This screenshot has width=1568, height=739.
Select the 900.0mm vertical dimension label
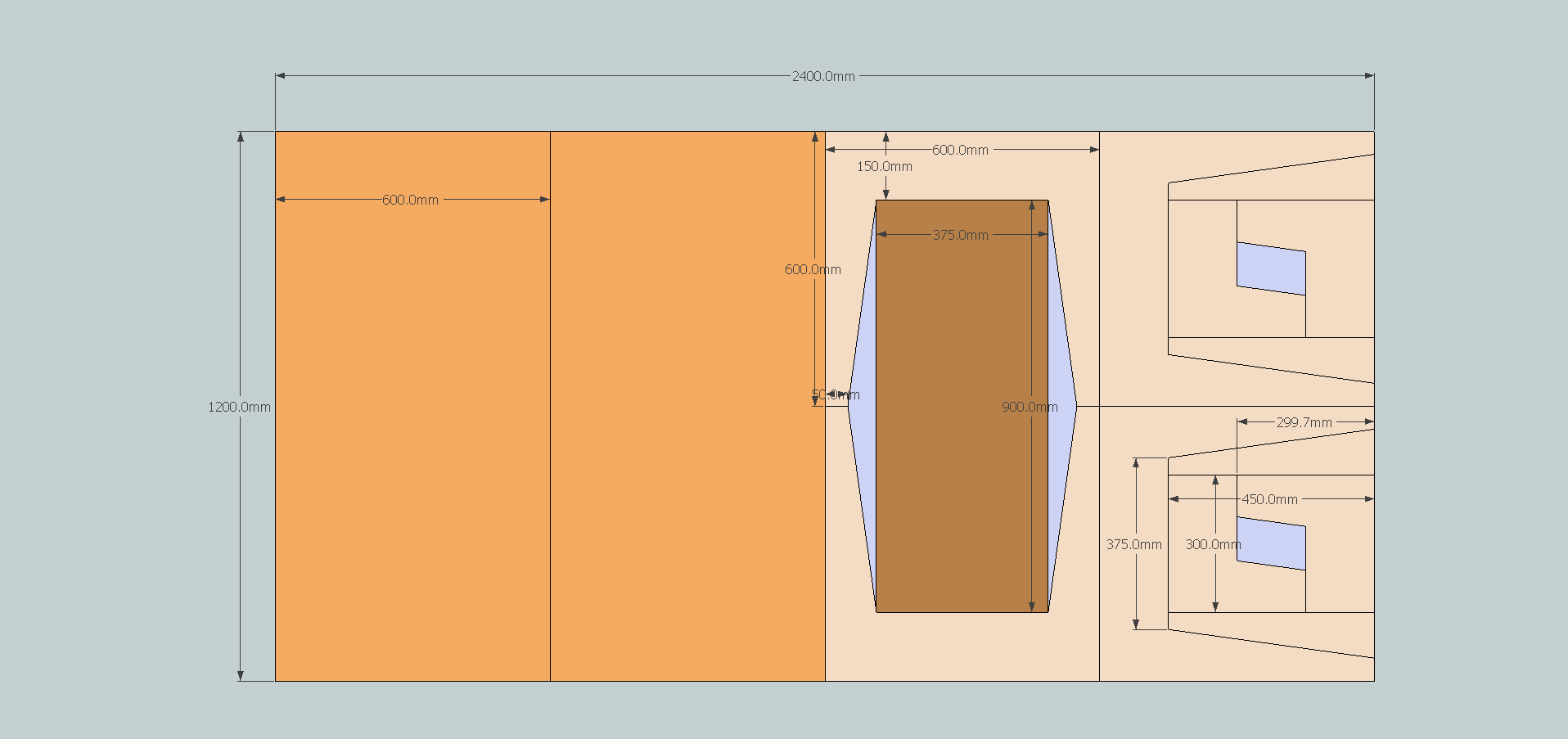(1029, 407)
